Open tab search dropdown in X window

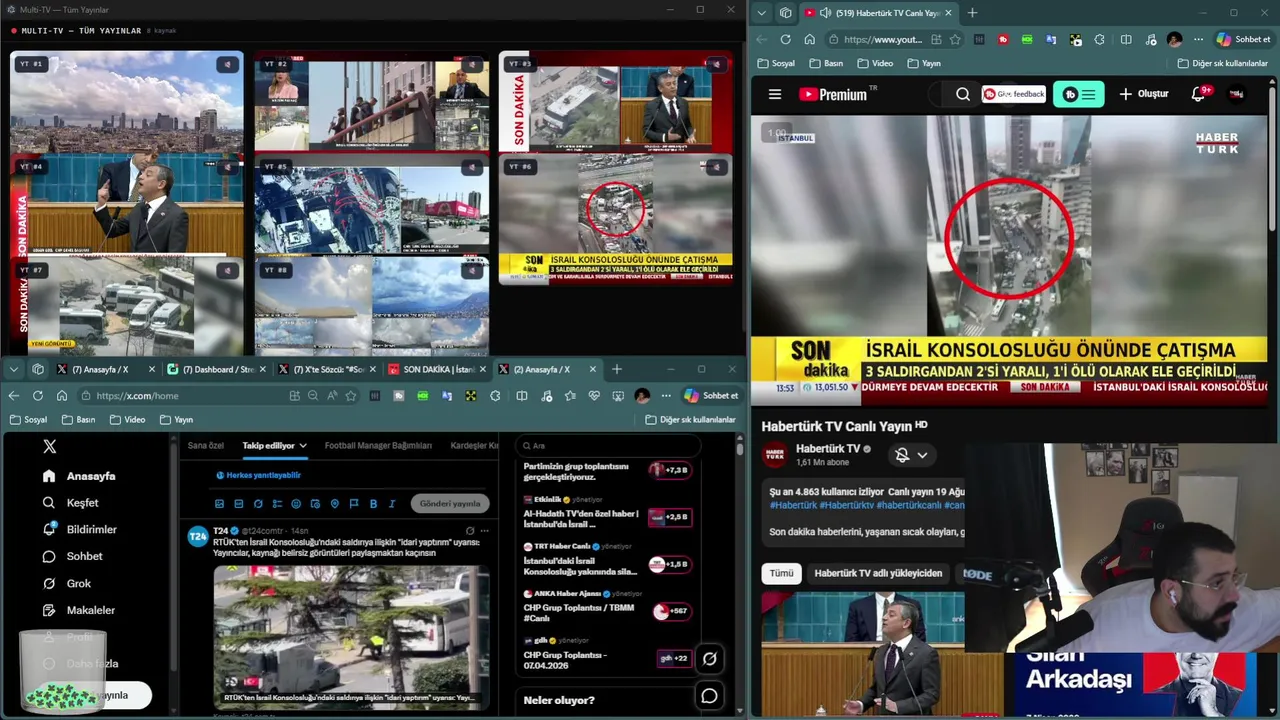tap(13, 369)
